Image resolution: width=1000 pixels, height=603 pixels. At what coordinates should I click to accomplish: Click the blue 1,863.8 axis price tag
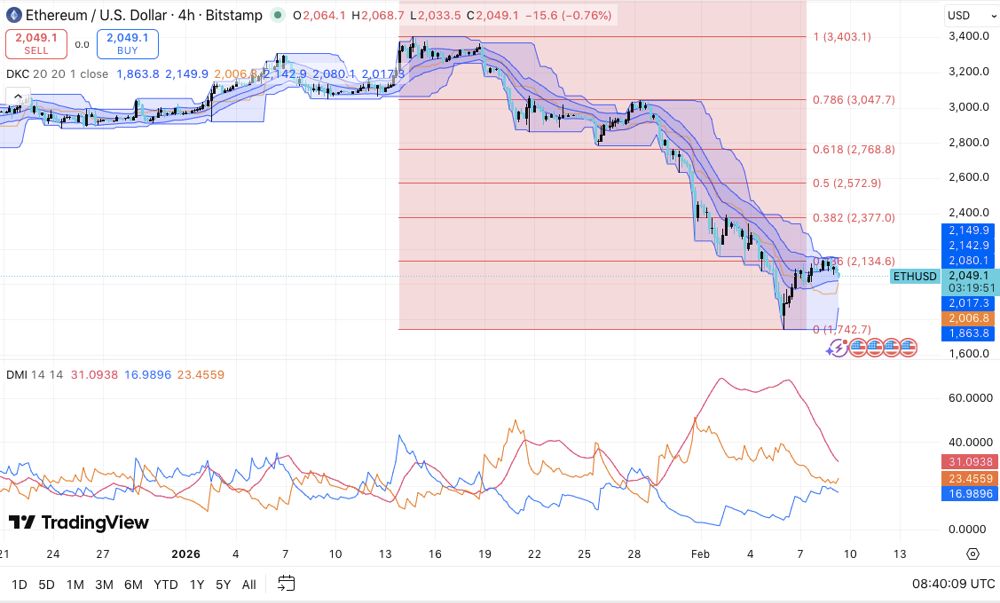point(968,333)
